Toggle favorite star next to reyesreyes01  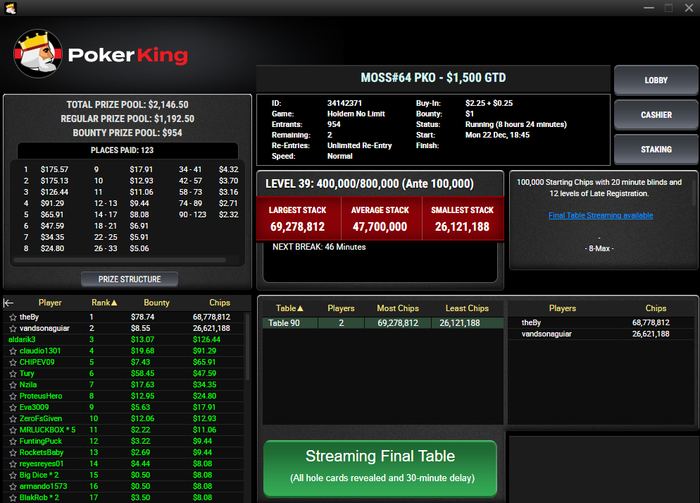(13, 464)
